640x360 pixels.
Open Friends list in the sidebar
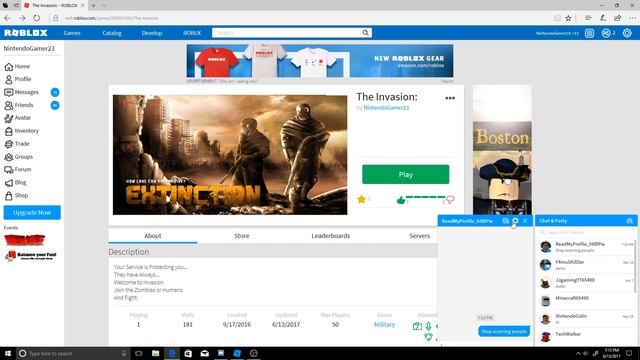19,105
